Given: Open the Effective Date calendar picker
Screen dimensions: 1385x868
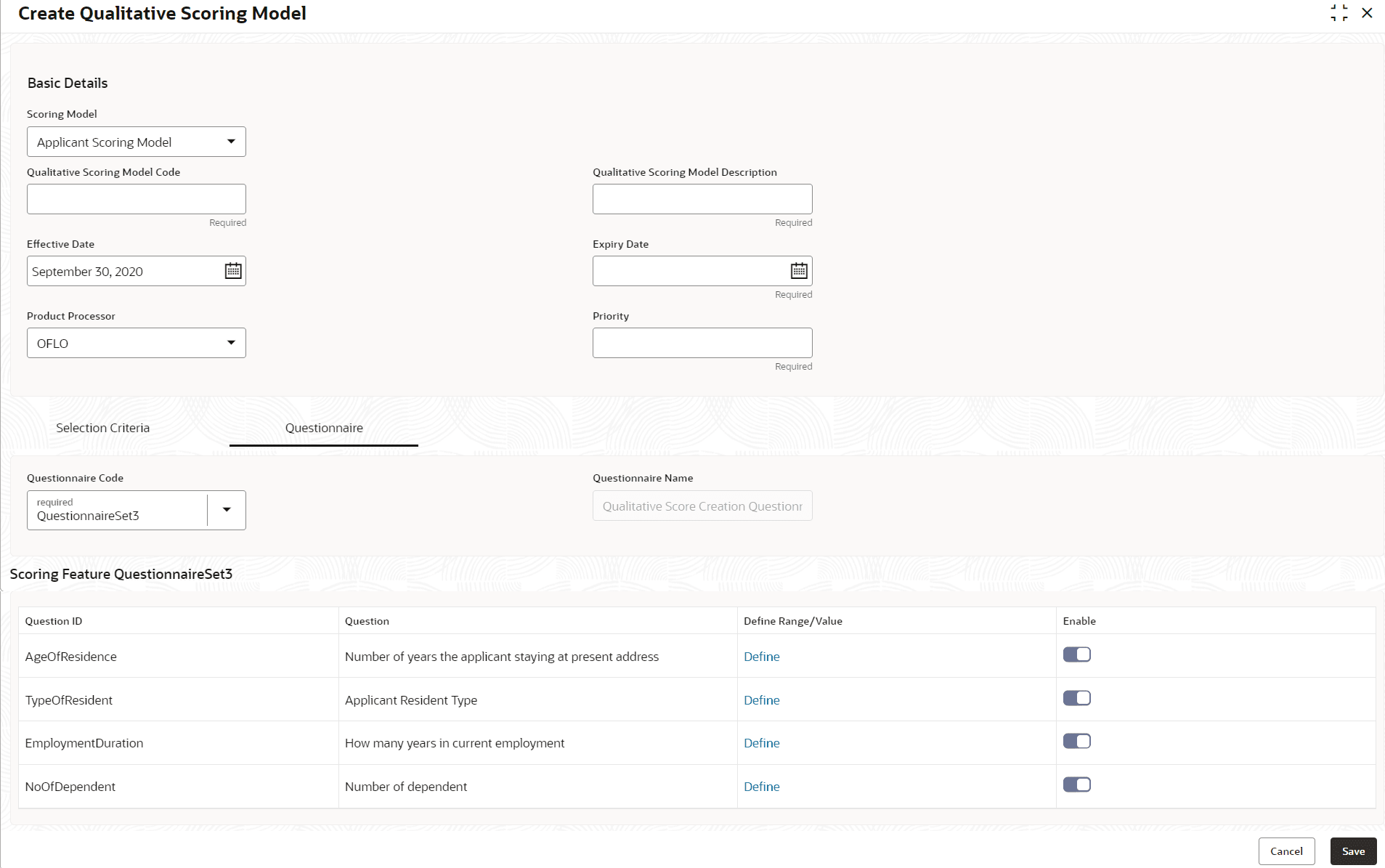Looking at the screenshot, I should click(x=232, y=271).
